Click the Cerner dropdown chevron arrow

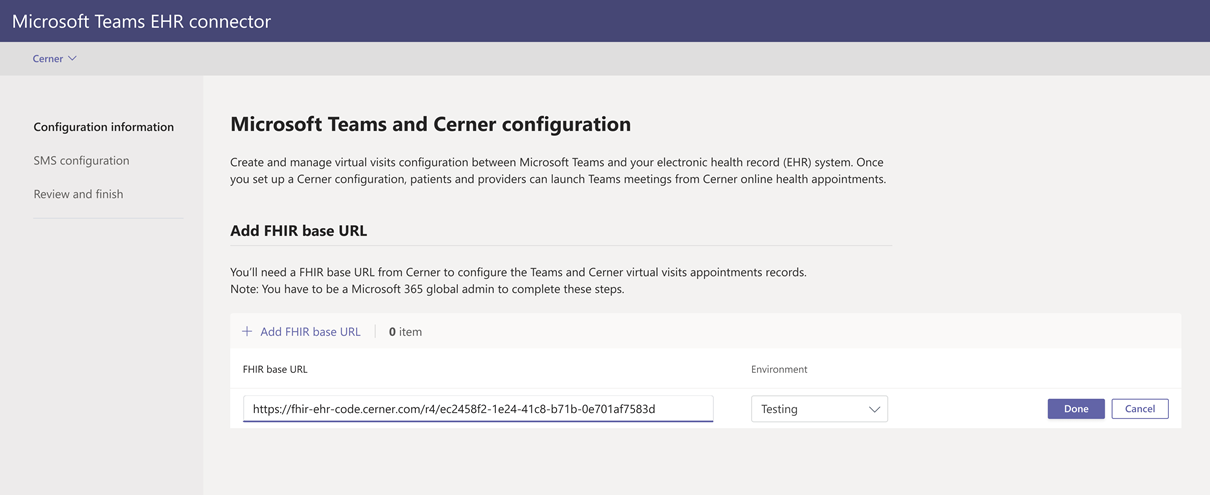(x=72, y=59)
